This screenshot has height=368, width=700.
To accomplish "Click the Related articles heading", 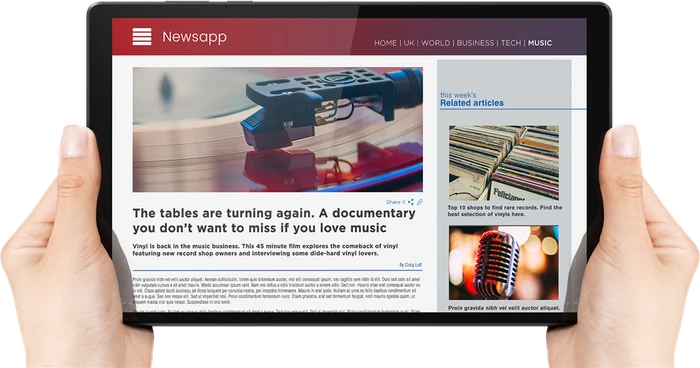I will 472,103.
